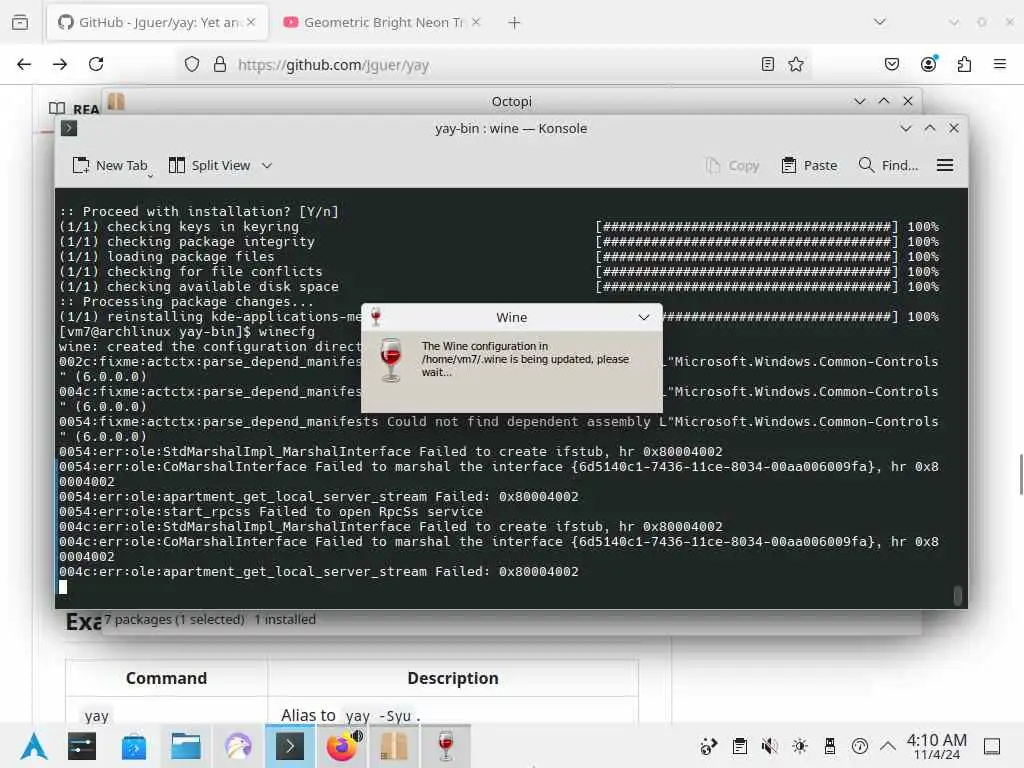Click the Wine dialog wineglass title icon
Screen dimensions: 1024x768
[376, 317]
